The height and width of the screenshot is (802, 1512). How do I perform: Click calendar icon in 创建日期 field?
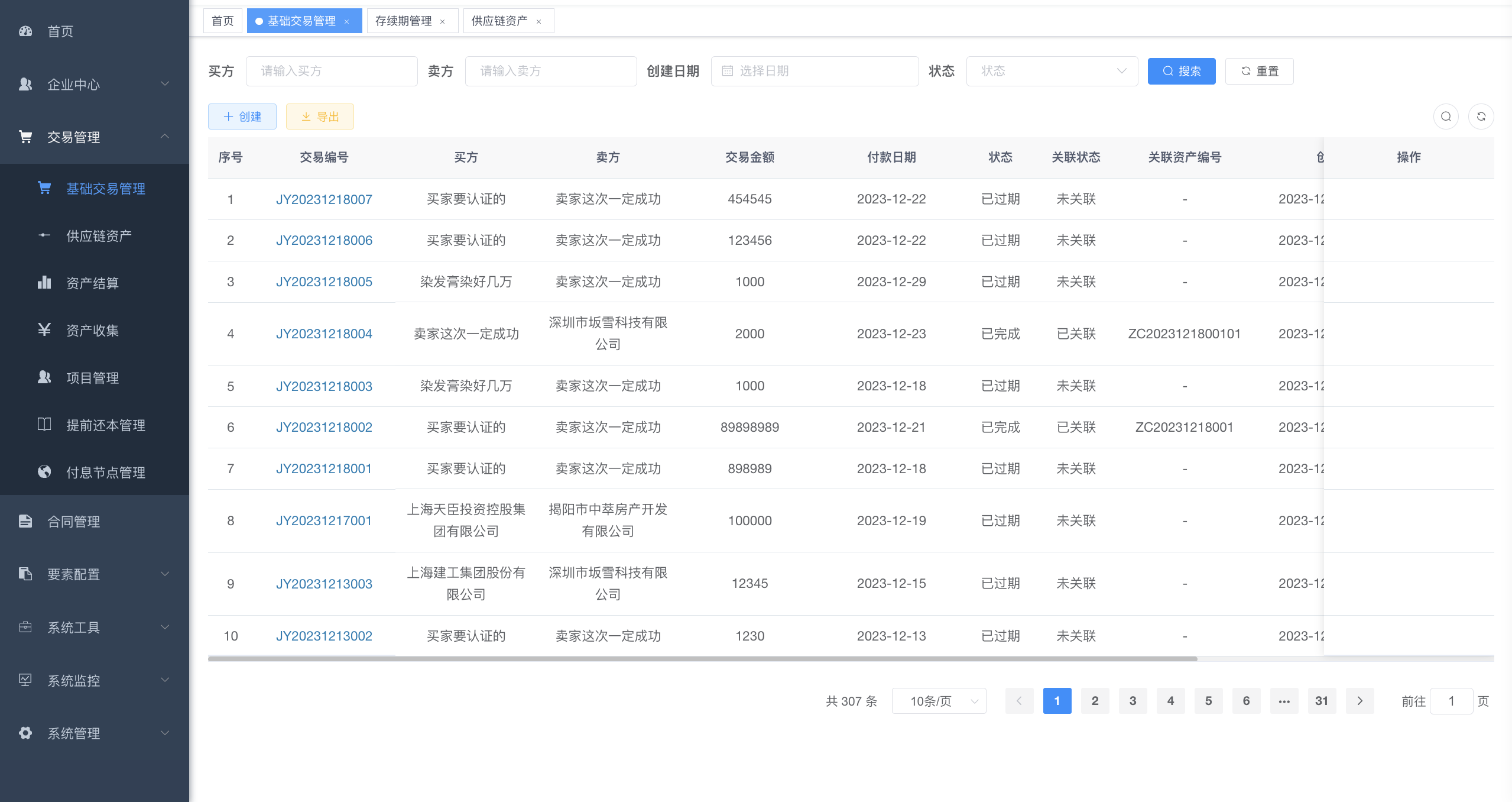pos(728,71)
